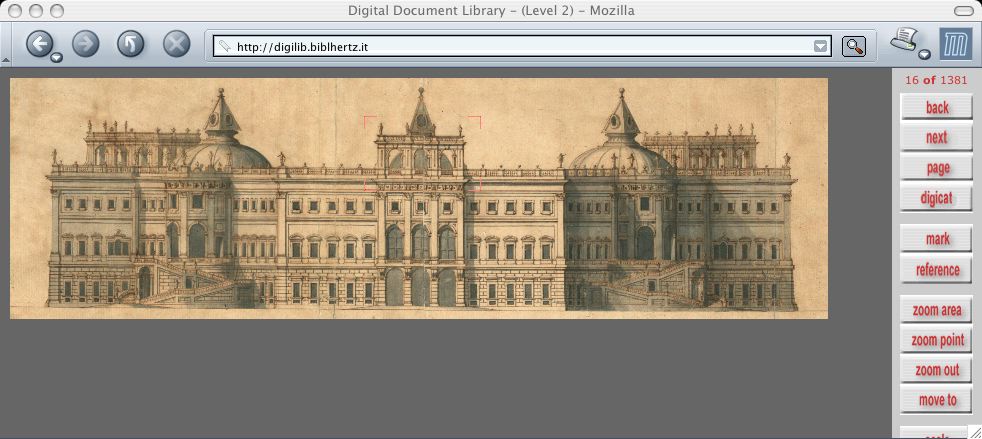Expand the address bar URL dropdown
This screenshot has height=439, width=982.
pos(820,46)
